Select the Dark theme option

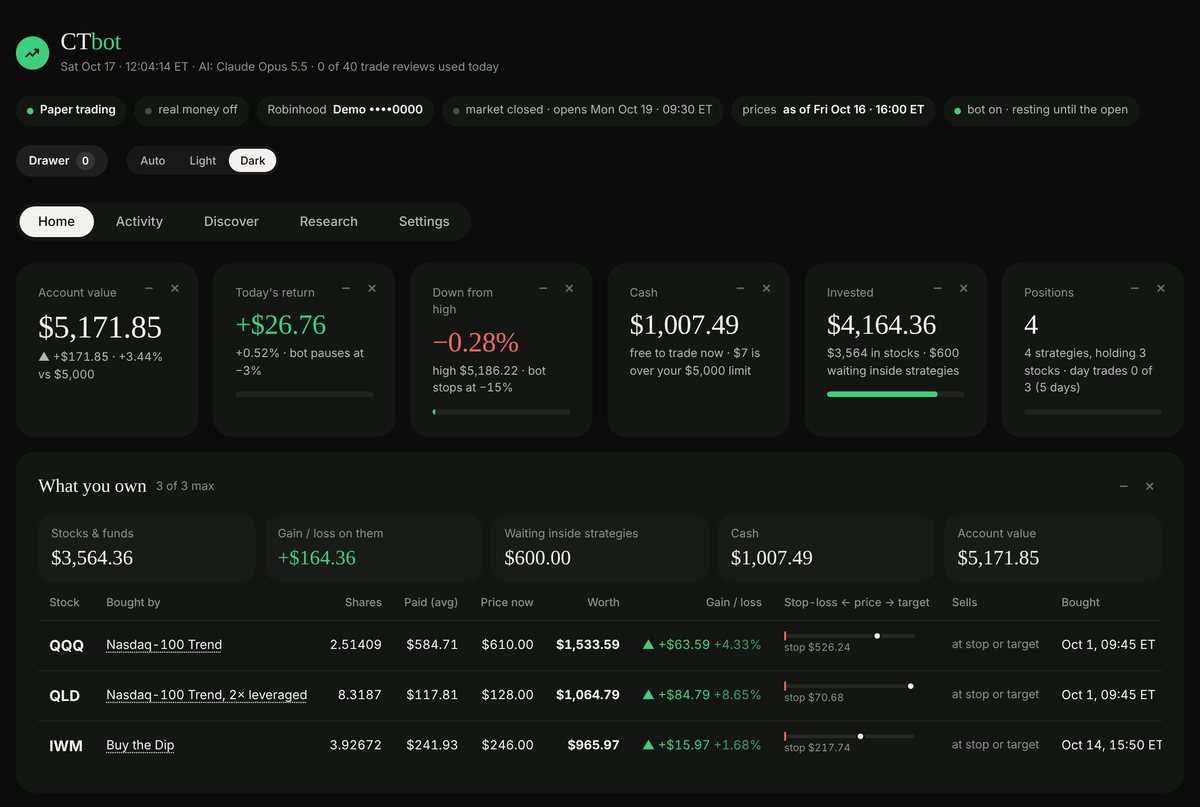[x=253, y=161]
